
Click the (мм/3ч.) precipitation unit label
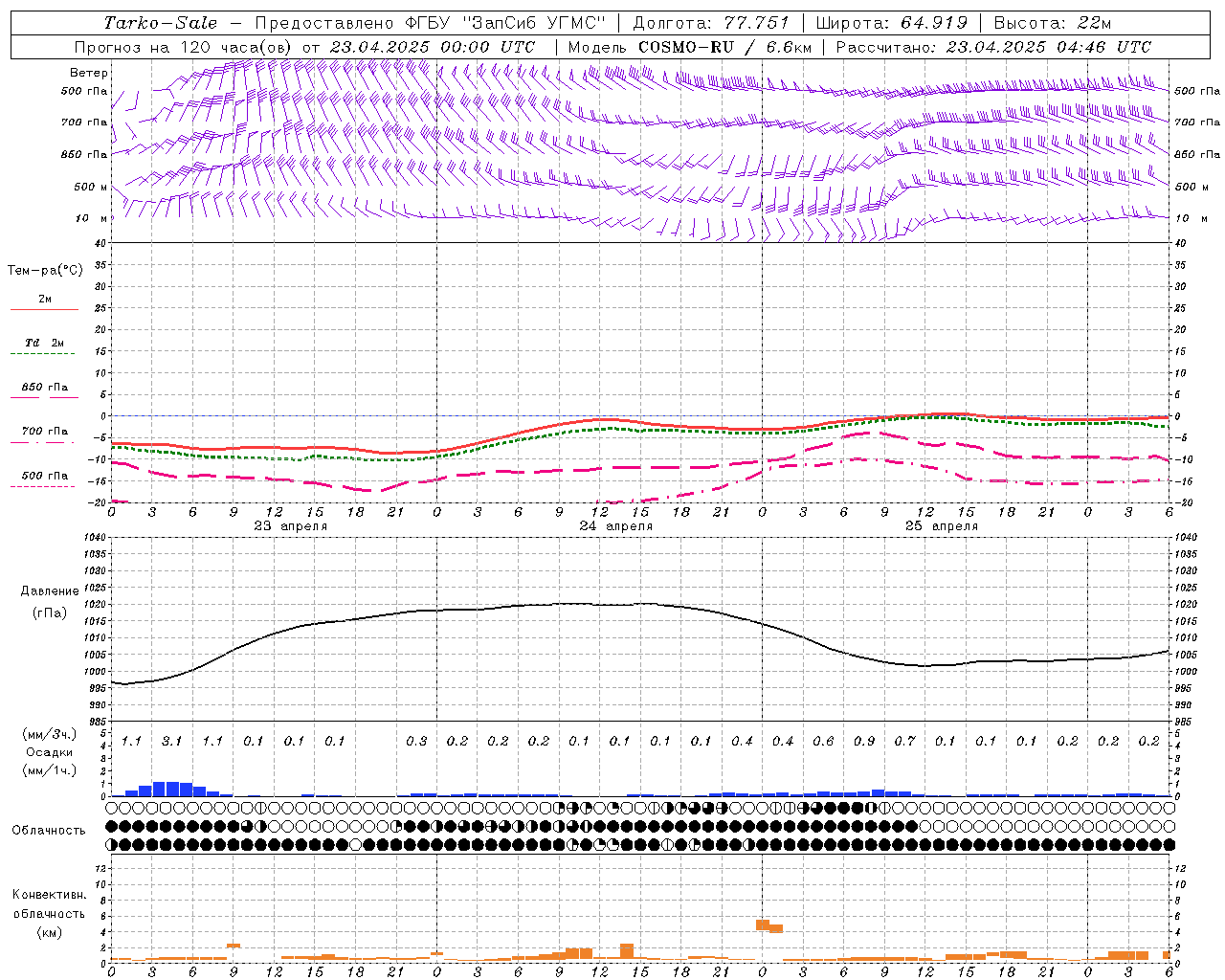click(x=50, y=734)
